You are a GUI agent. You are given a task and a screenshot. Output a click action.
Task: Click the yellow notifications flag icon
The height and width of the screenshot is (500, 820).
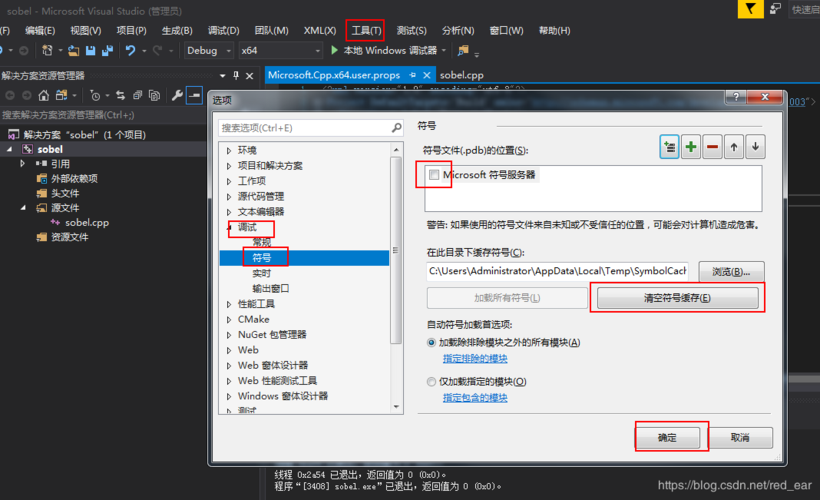tap(750, 9)
